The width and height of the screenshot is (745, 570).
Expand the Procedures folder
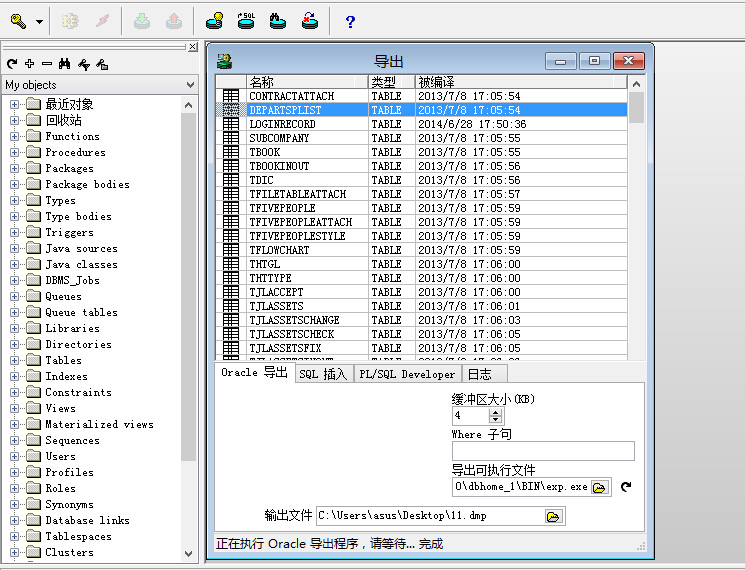tap(14, 152)
